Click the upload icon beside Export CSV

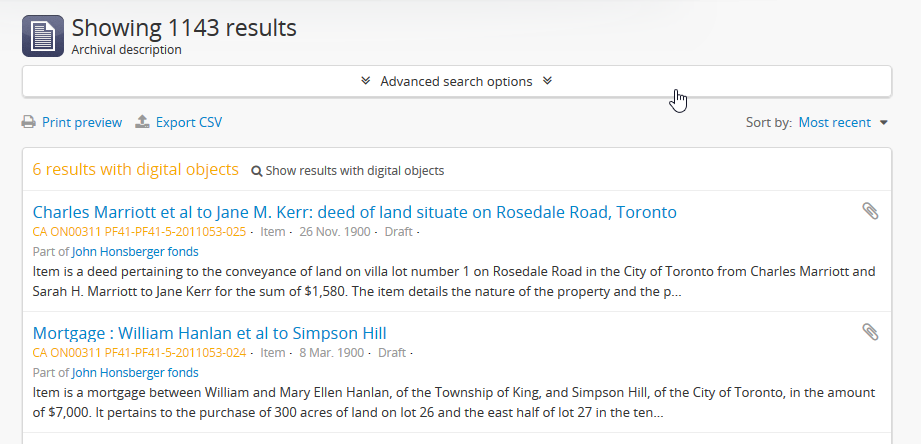[x=143, y=122]
